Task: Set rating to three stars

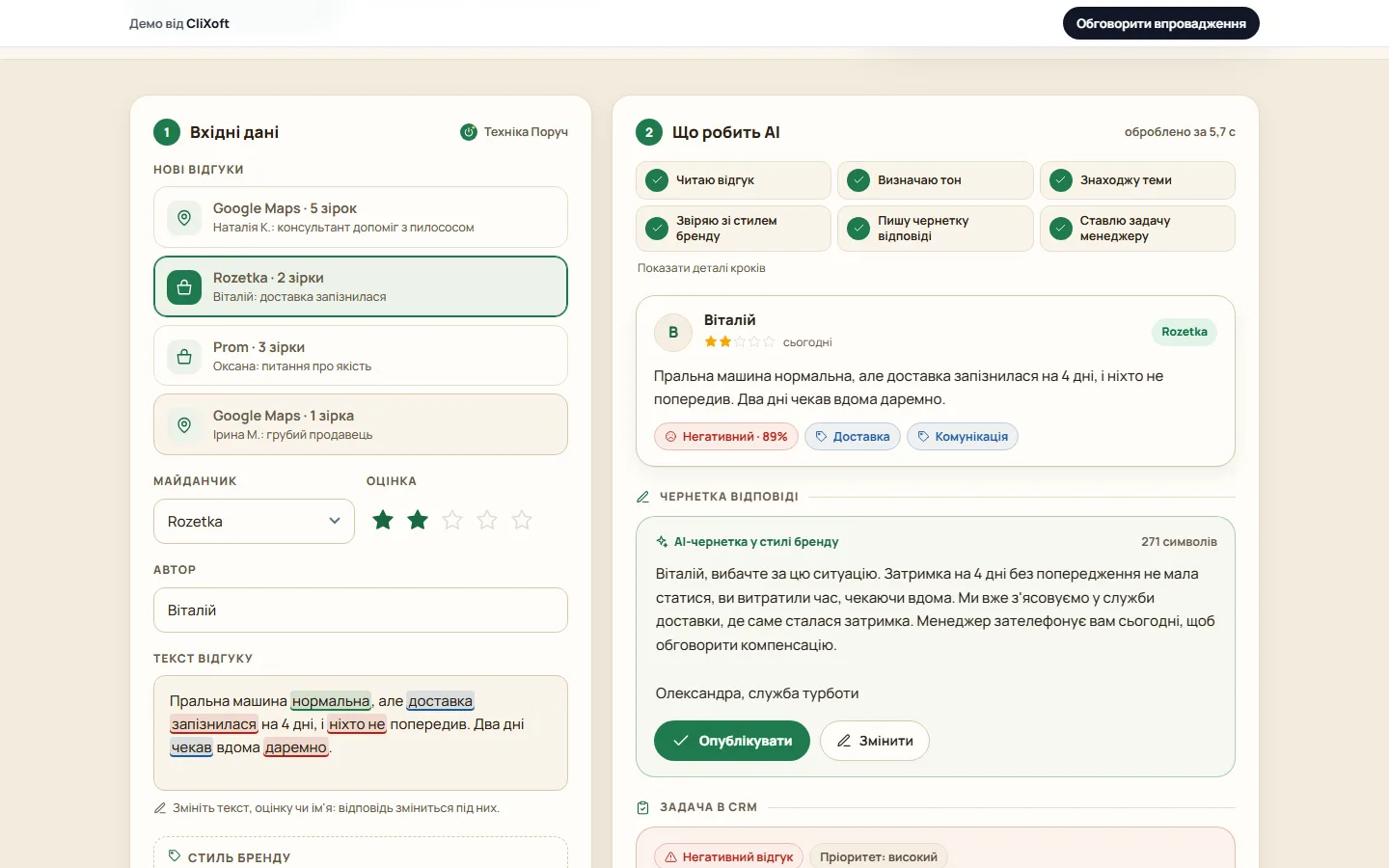Action: click(x=452, y=521)
